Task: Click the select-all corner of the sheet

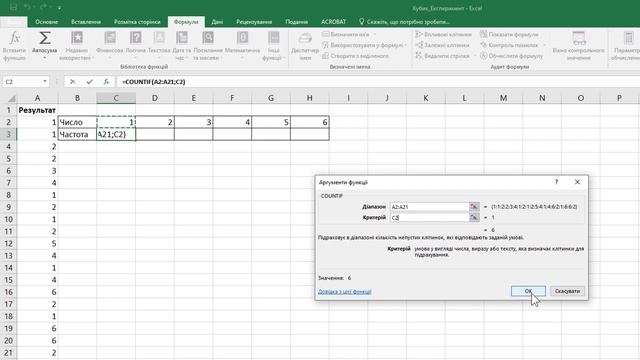Action: pos(11,98)
